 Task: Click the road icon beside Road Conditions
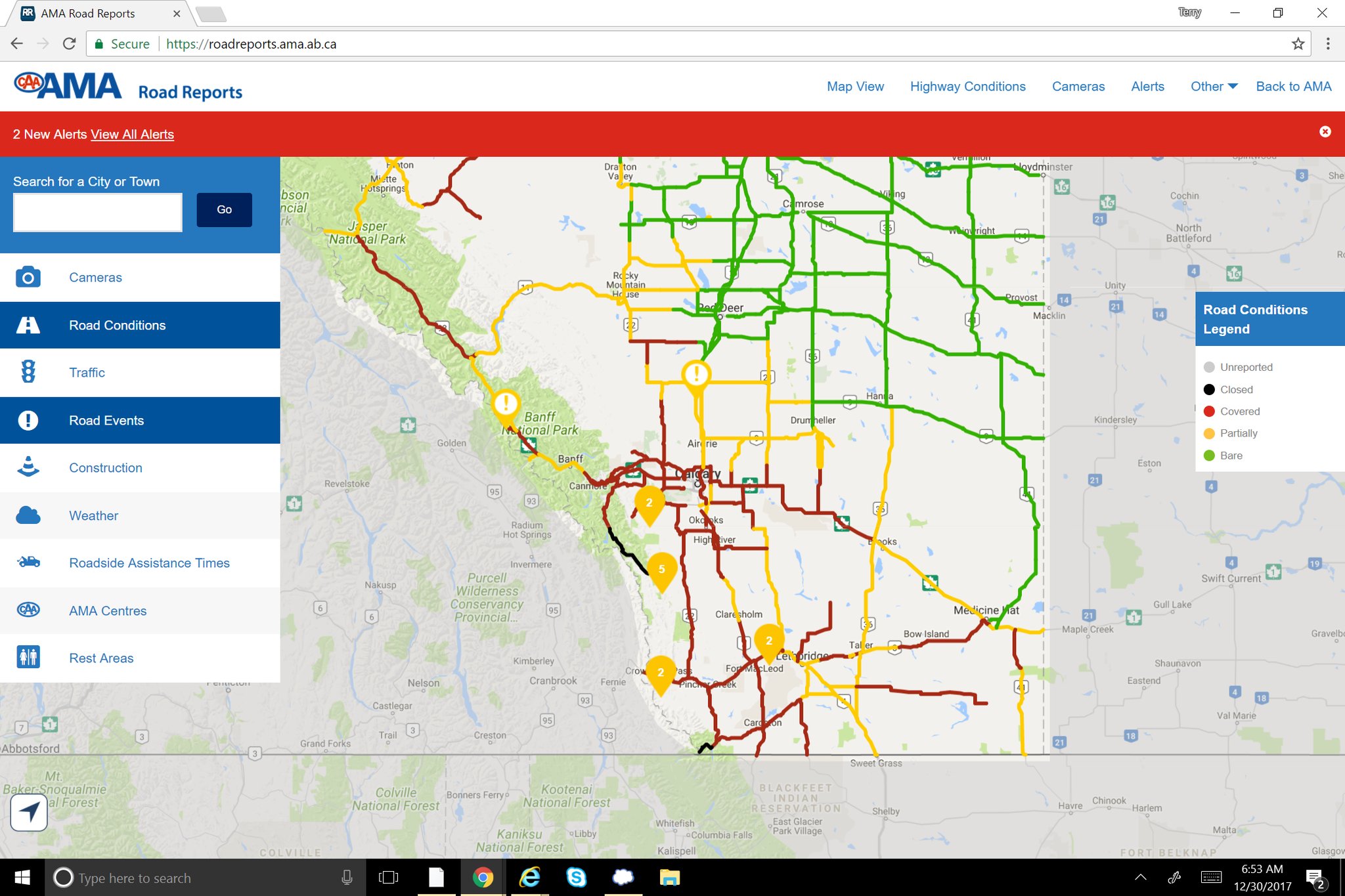(28, 325)
